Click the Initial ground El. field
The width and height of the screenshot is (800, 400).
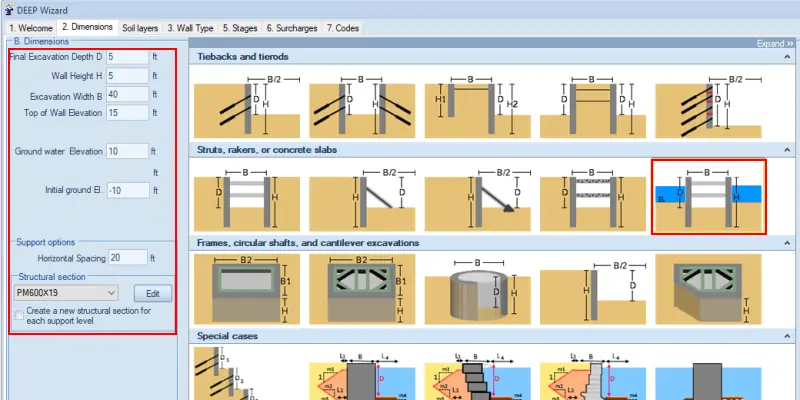click(128, 190)
